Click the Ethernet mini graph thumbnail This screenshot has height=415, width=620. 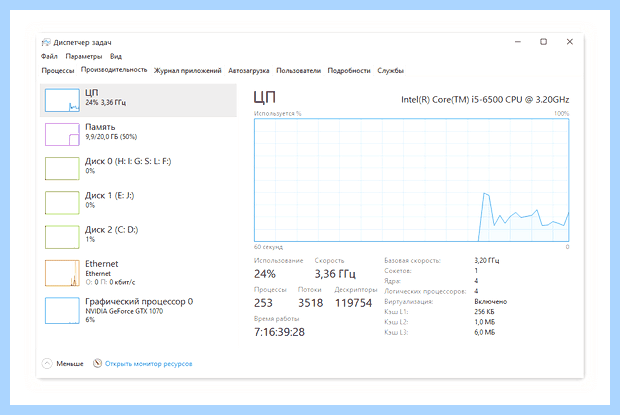pos(62,273)
